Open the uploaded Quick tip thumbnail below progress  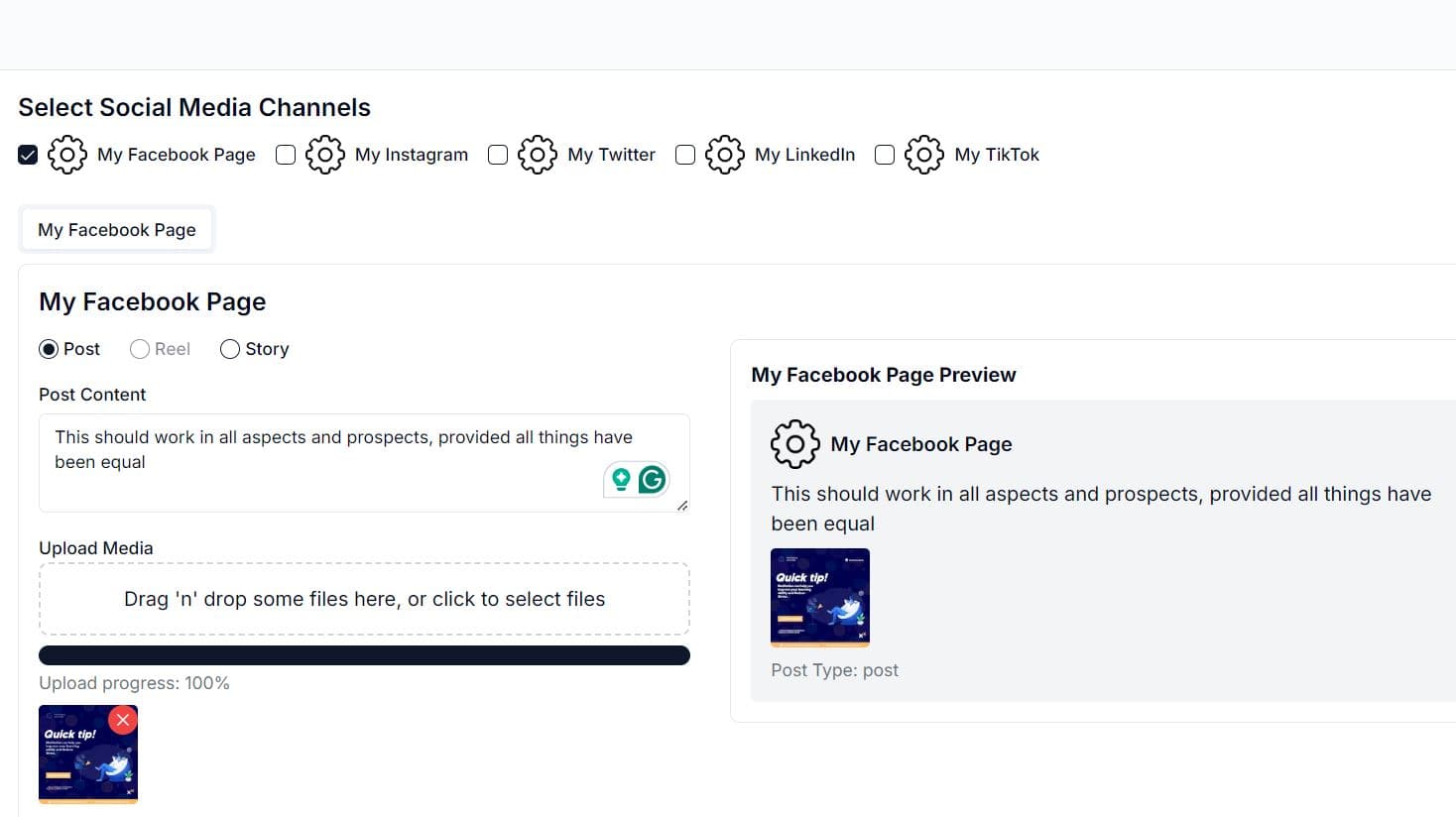88,755
